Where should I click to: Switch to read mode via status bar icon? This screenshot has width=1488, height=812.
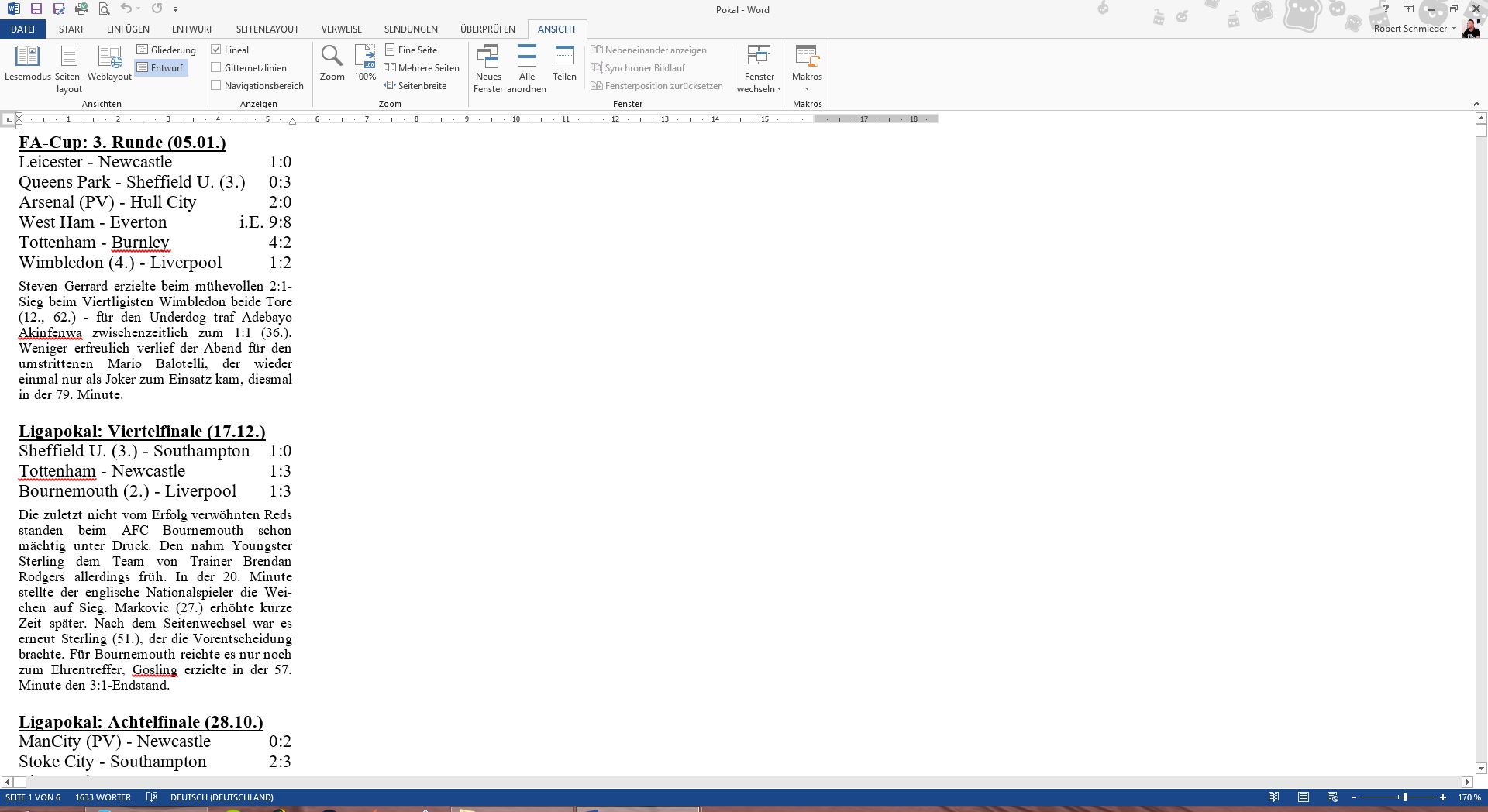1273,797
